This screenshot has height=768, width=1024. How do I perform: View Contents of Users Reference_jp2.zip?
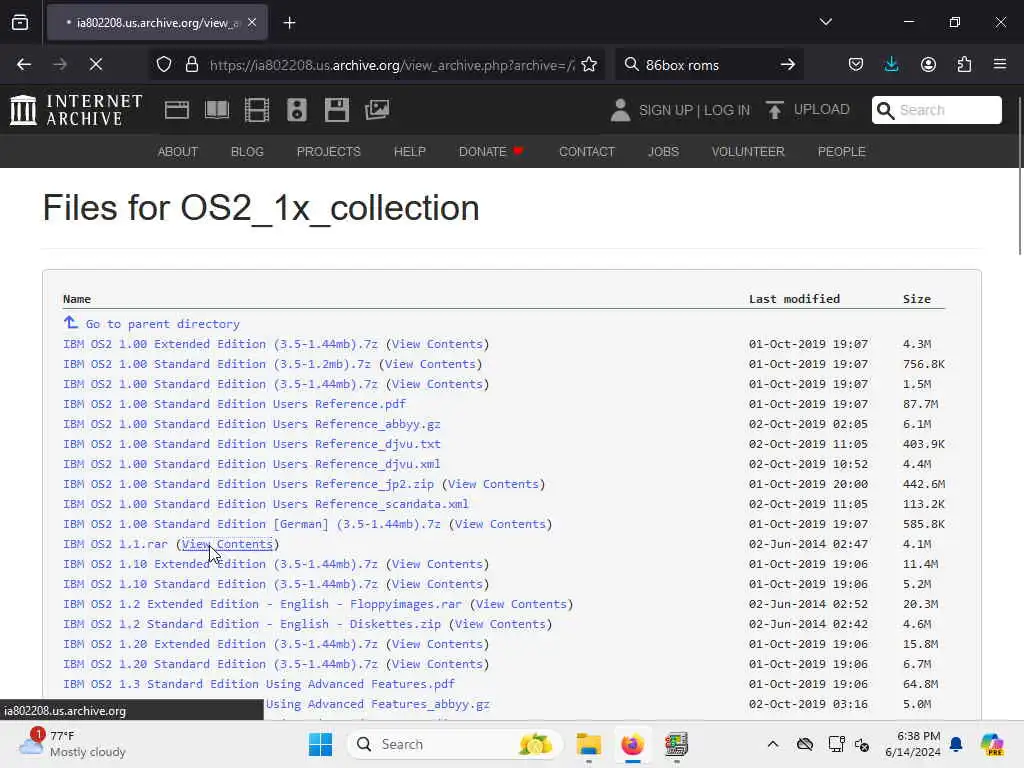493,484
